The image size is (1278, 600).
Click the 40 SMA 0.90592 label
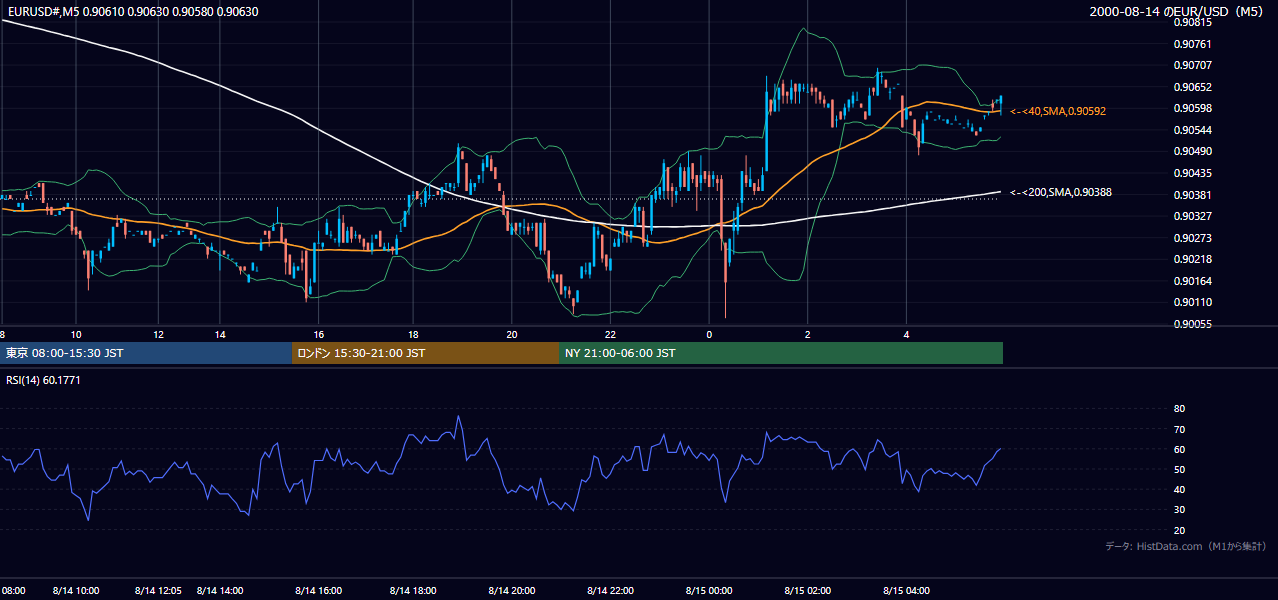pyautogui.click(x=1058, y=111)
